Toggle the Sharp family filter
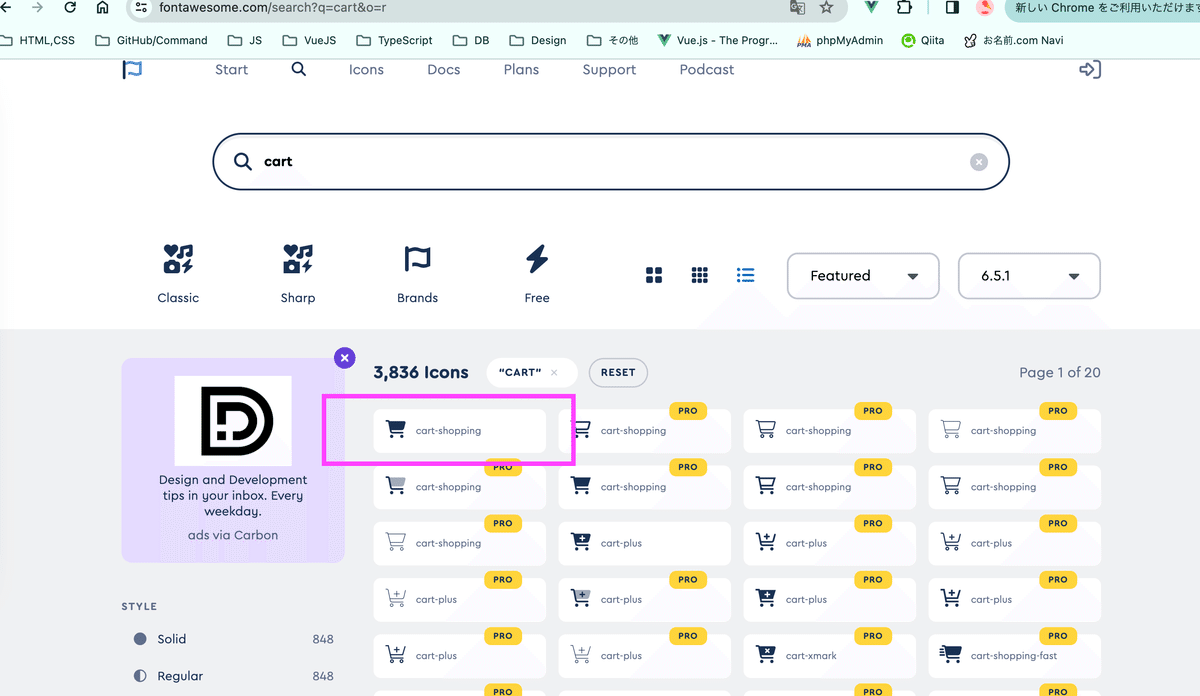Viewport: 1200px width, 696px height. click(x=298, y=274)
